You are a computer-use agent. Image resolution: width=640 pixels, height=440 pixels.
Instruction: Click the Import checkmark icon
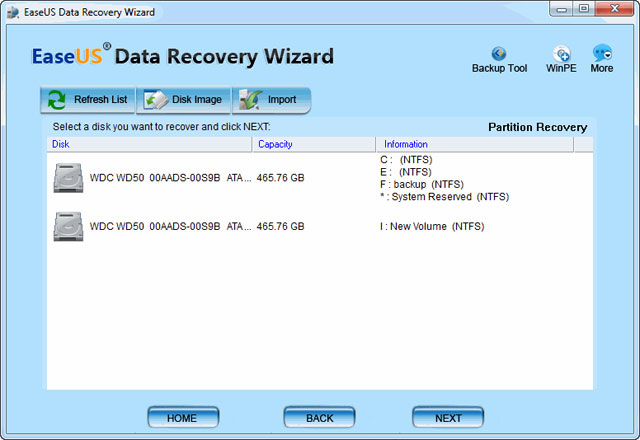250,100
